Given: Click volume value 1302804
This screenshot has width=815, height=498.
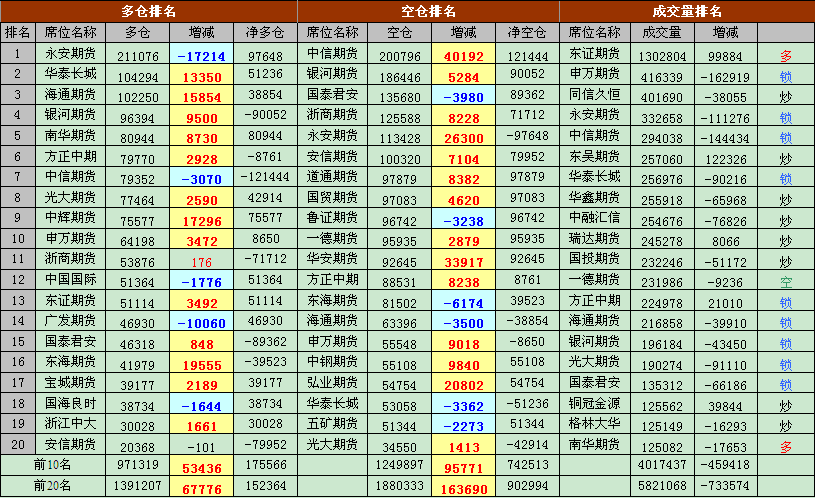Looking at the screenshot, I should [x=662, y=56].
